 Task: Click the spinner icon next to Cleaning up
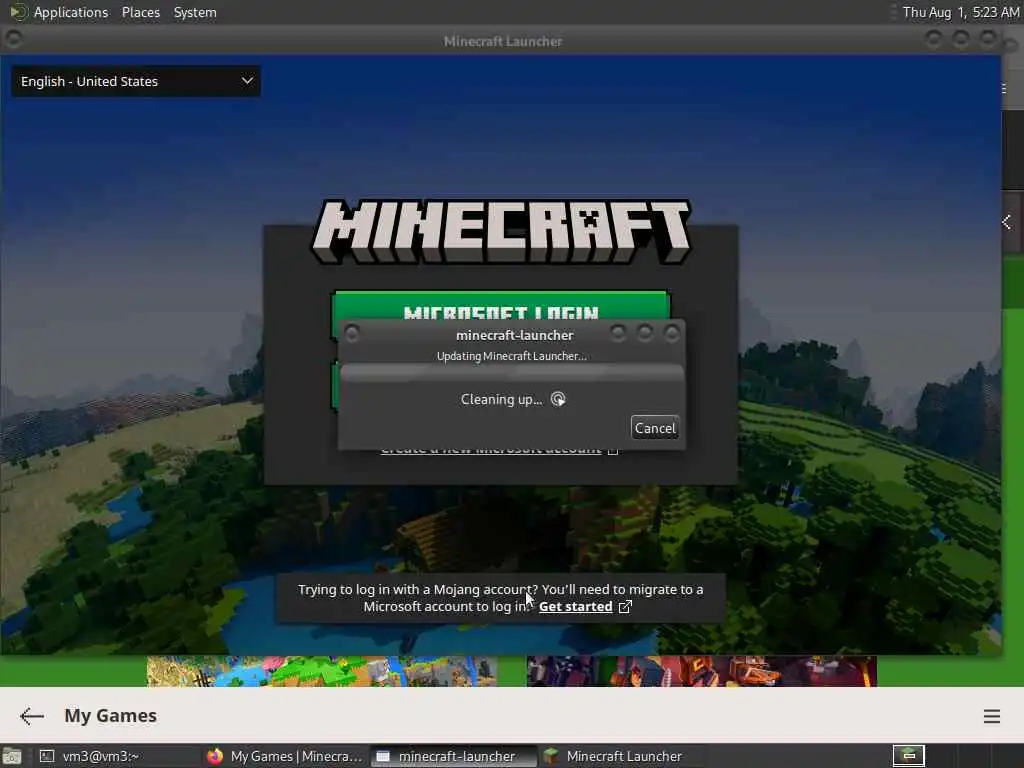558,399
